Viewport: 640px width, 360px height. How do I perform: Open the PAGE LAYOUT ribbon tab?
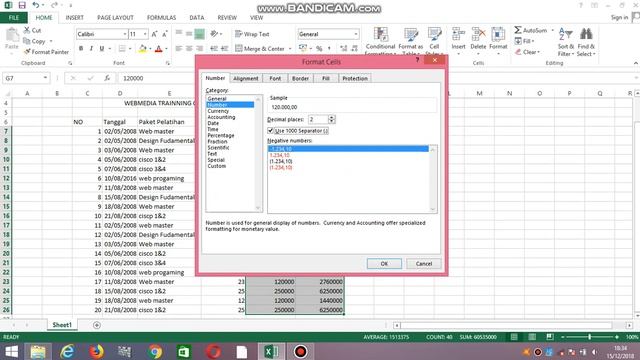point(115,18)
